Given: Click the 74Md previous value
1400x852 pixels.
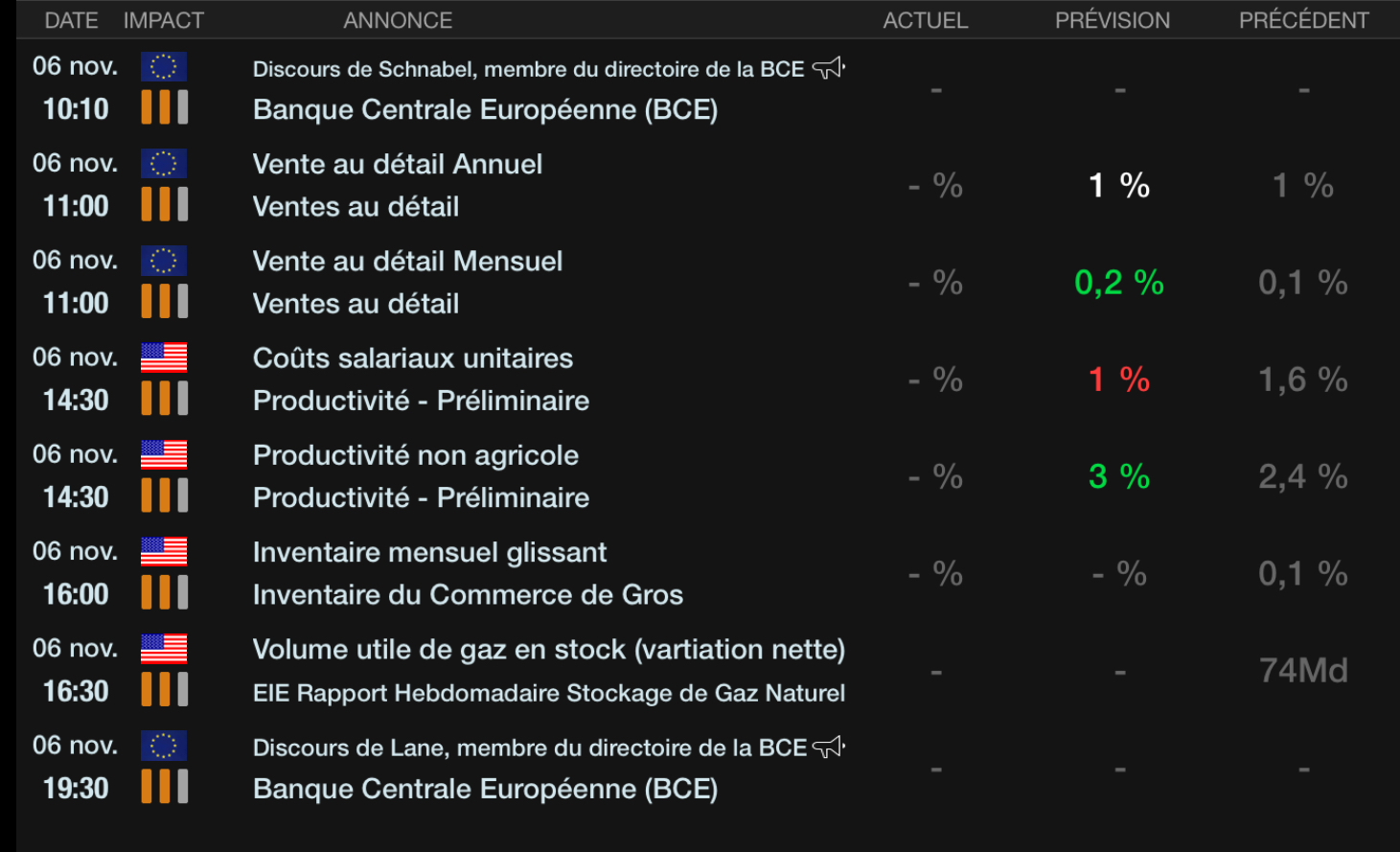Looking at the screenshot, I should pyautogui.click(x=1302, y=670).
